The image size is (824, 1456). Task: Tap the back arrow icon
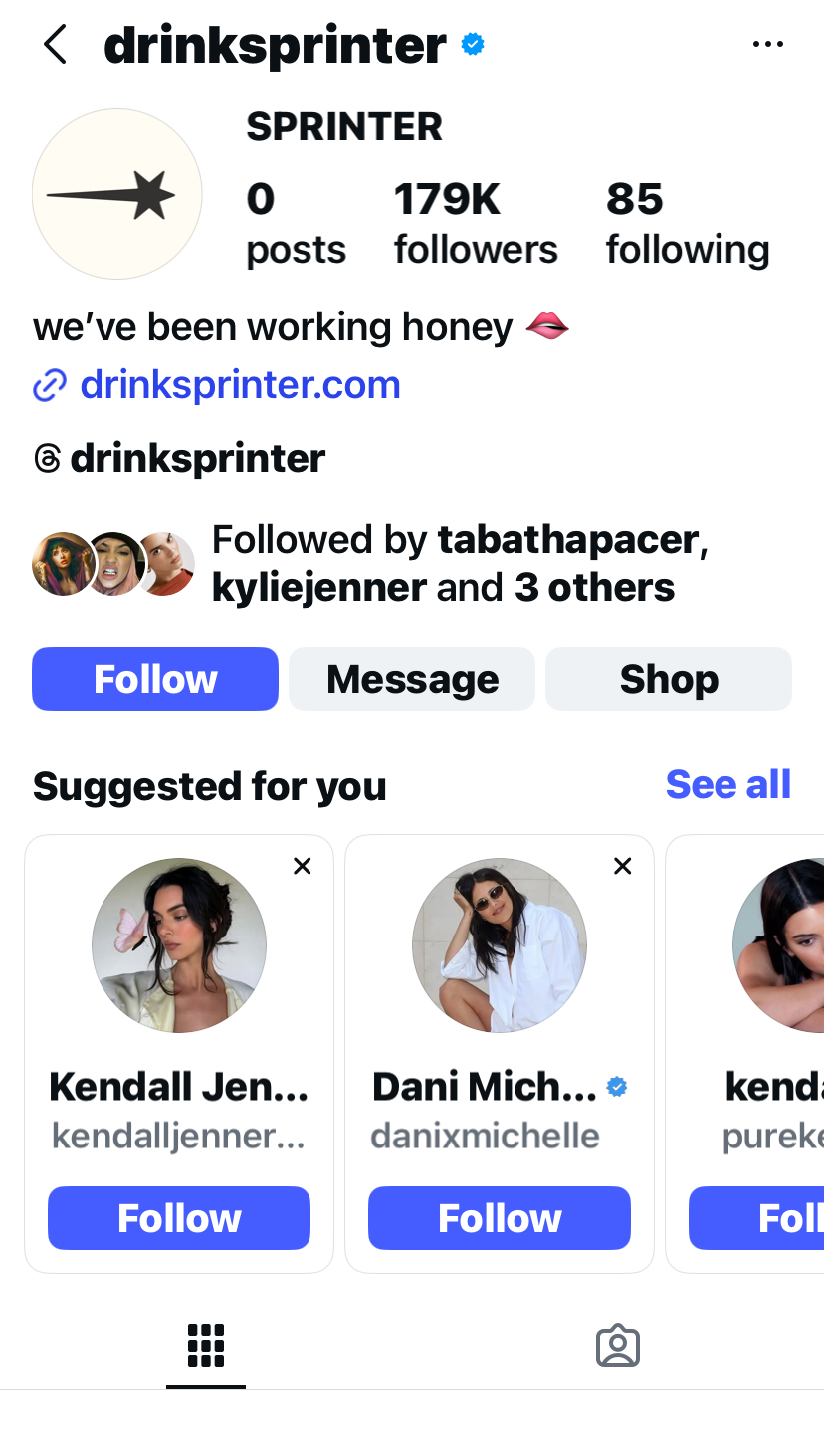pos(55,45)
